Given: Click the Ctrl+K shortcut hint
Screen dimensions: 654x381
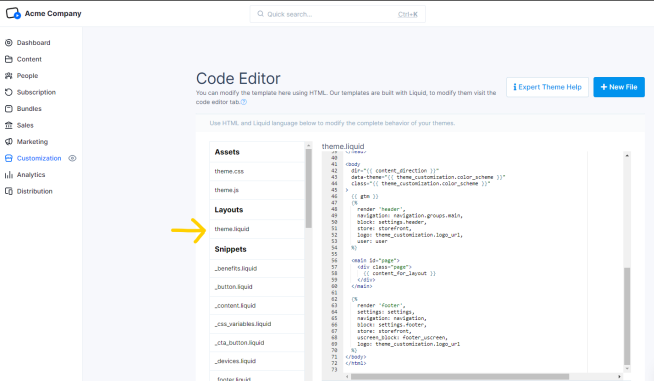Looking at the screenshot, I should coord(407,14).
